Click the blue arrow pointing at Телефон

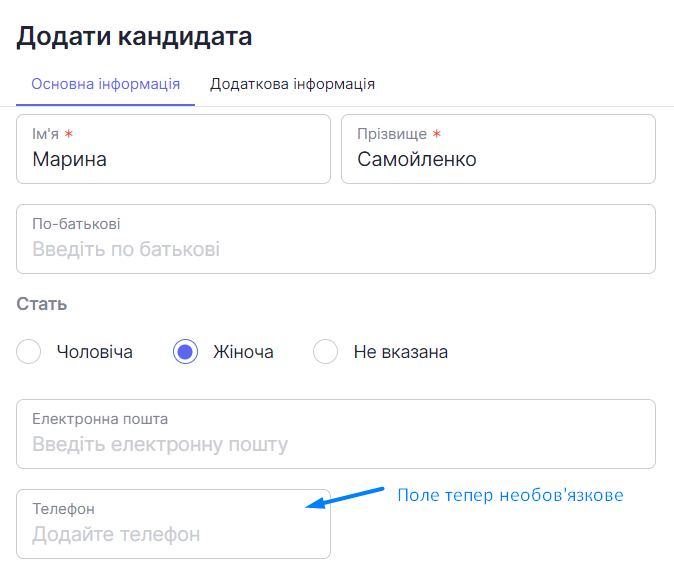click(x=344, y=498)
